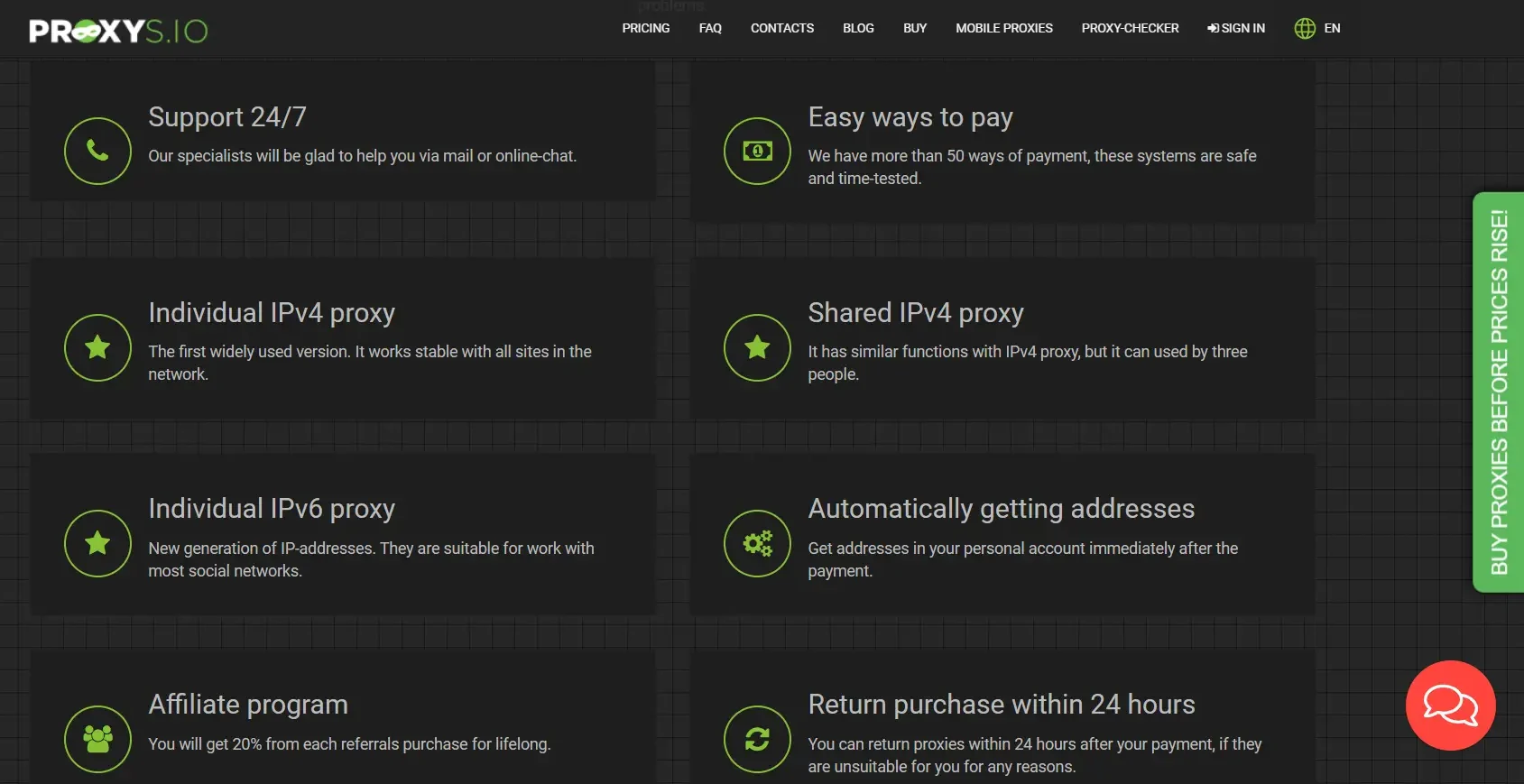Click the Easy ways to pay heading
Viewport: 1524px width, 784px height.
[x=910, y=117]
